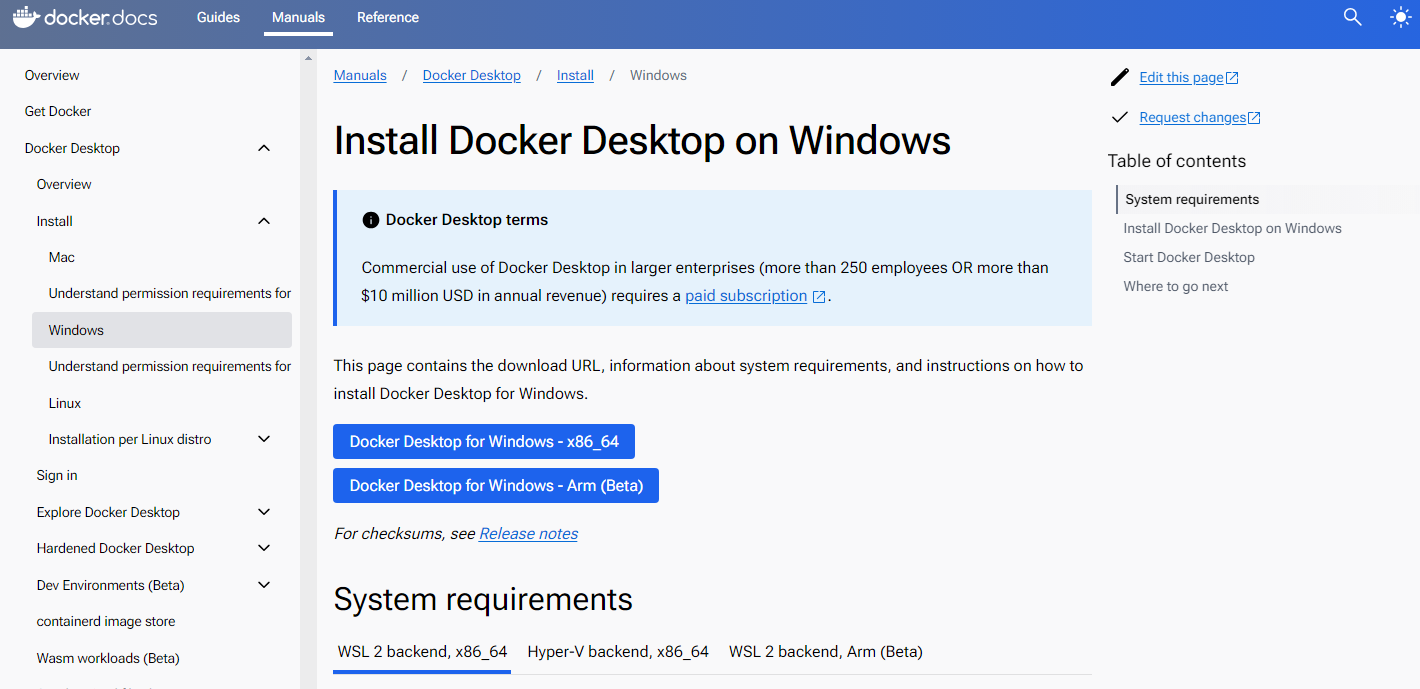Go to Manuals breadcrumb link

click(x=360, y=75)
